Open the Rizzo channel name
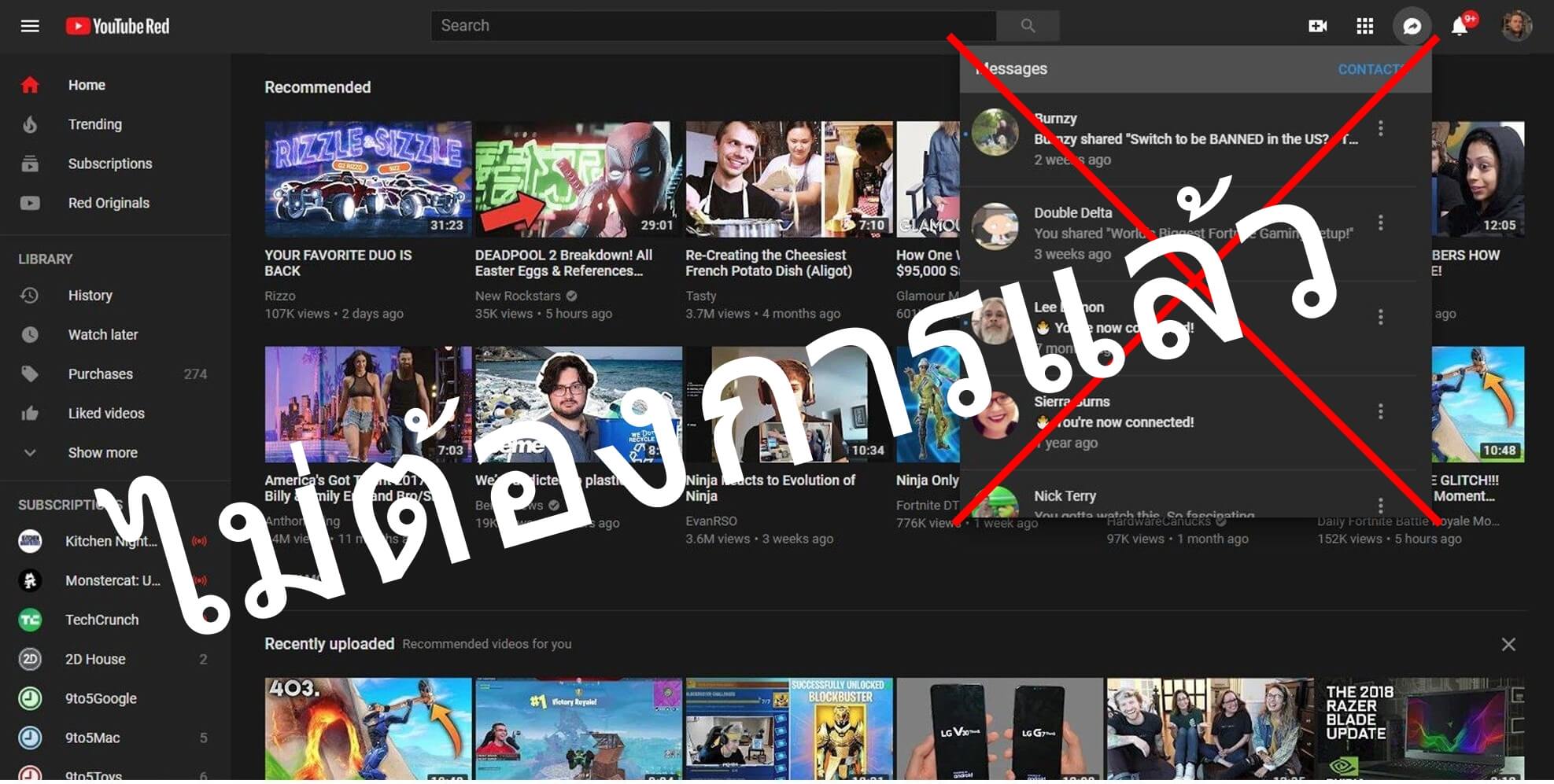 coord(280,296)
